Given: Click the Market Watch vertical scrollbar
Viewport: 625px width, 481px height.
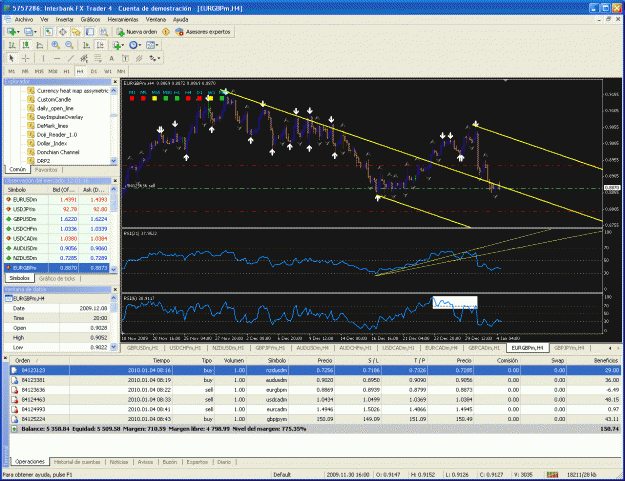Looking at the screenshot, I should pyautogui.click(x=114, y=229).
